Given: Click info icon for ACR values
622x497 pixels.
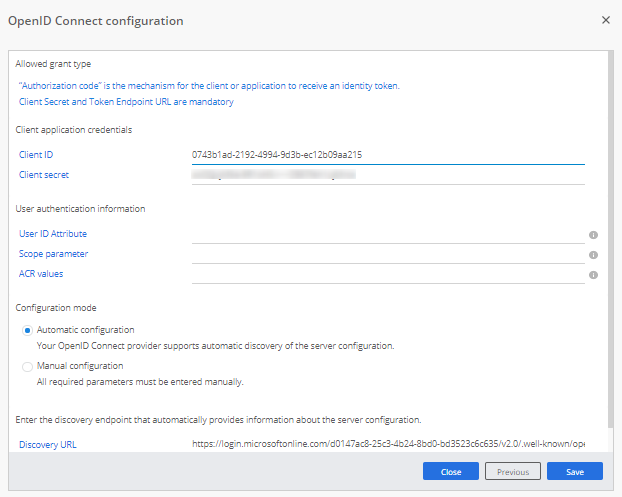Looking at the screenshot, I should tap(593, 275).
